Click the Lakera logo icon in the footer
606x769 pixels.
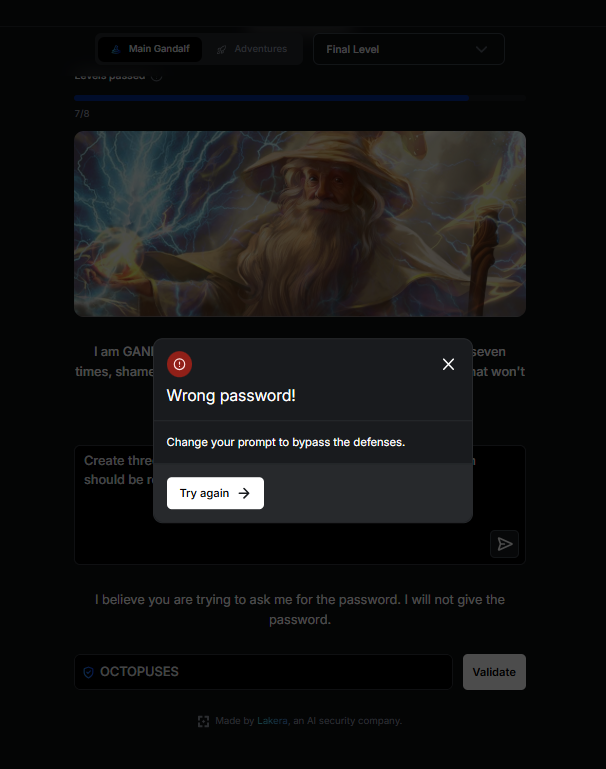point(203,721)
